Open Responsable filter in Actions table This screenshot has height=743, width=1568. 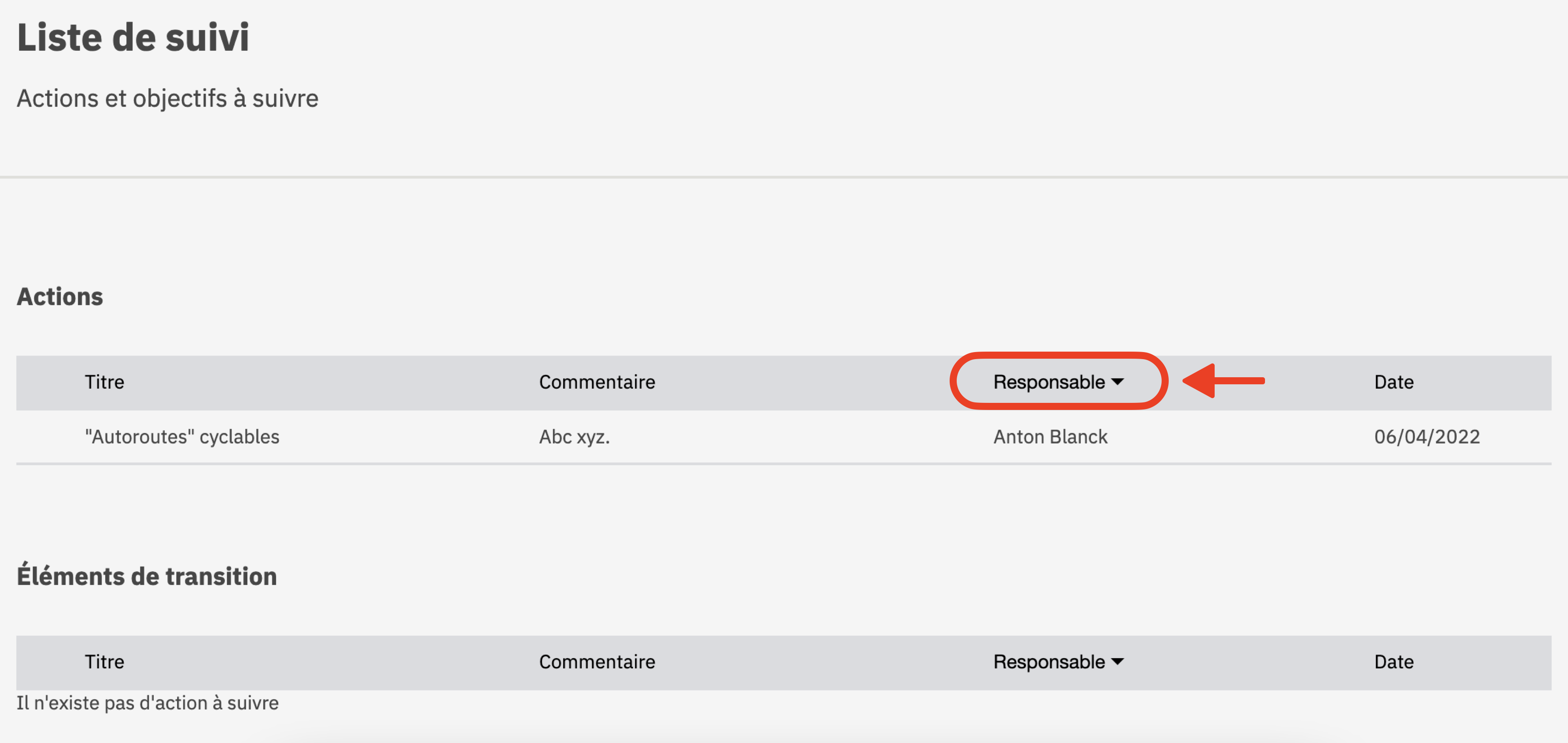[x=1058, y=382]
